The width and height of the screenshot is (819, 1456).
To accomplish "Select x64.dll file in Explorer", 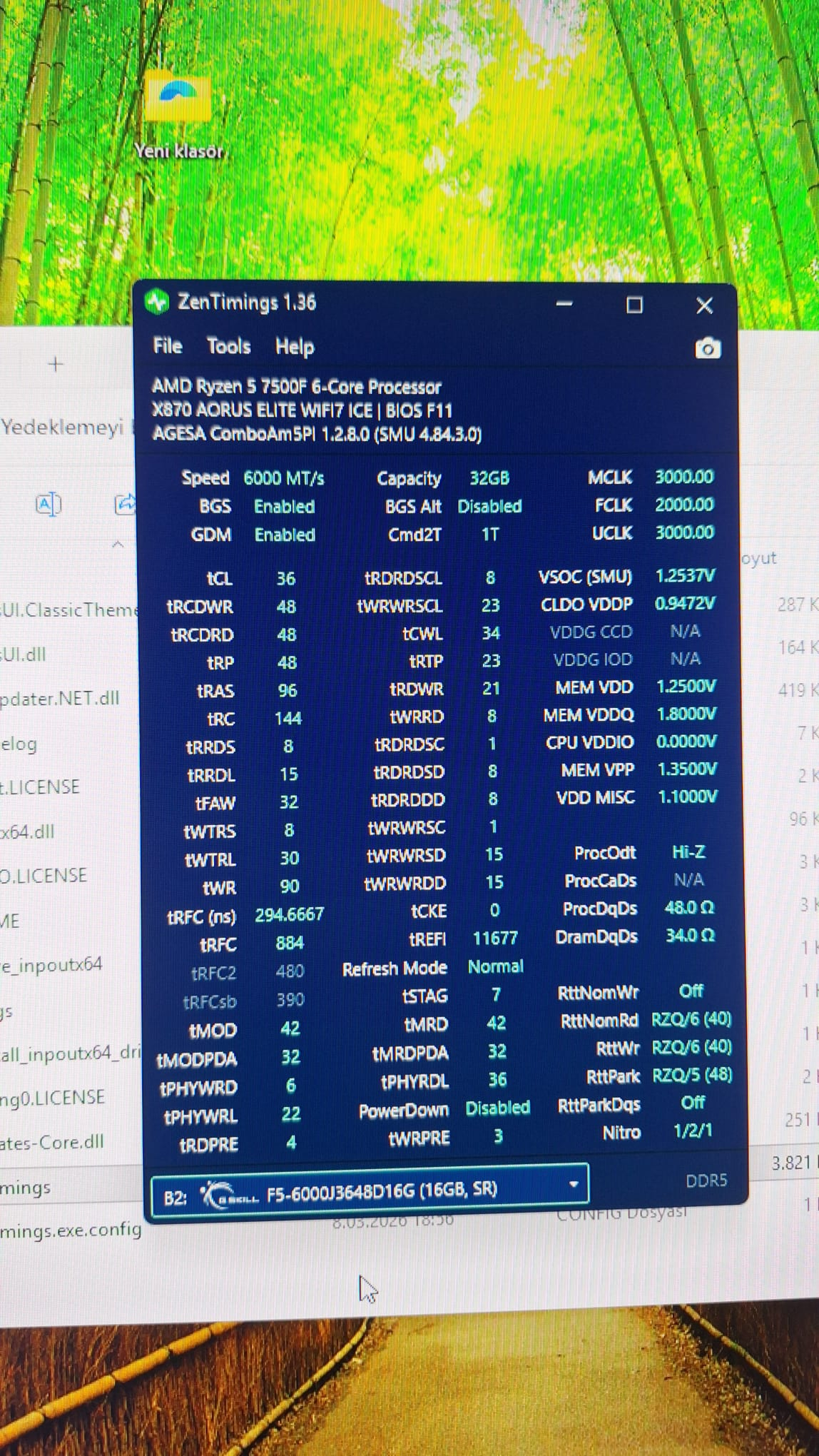I will (x=27, y=831).
